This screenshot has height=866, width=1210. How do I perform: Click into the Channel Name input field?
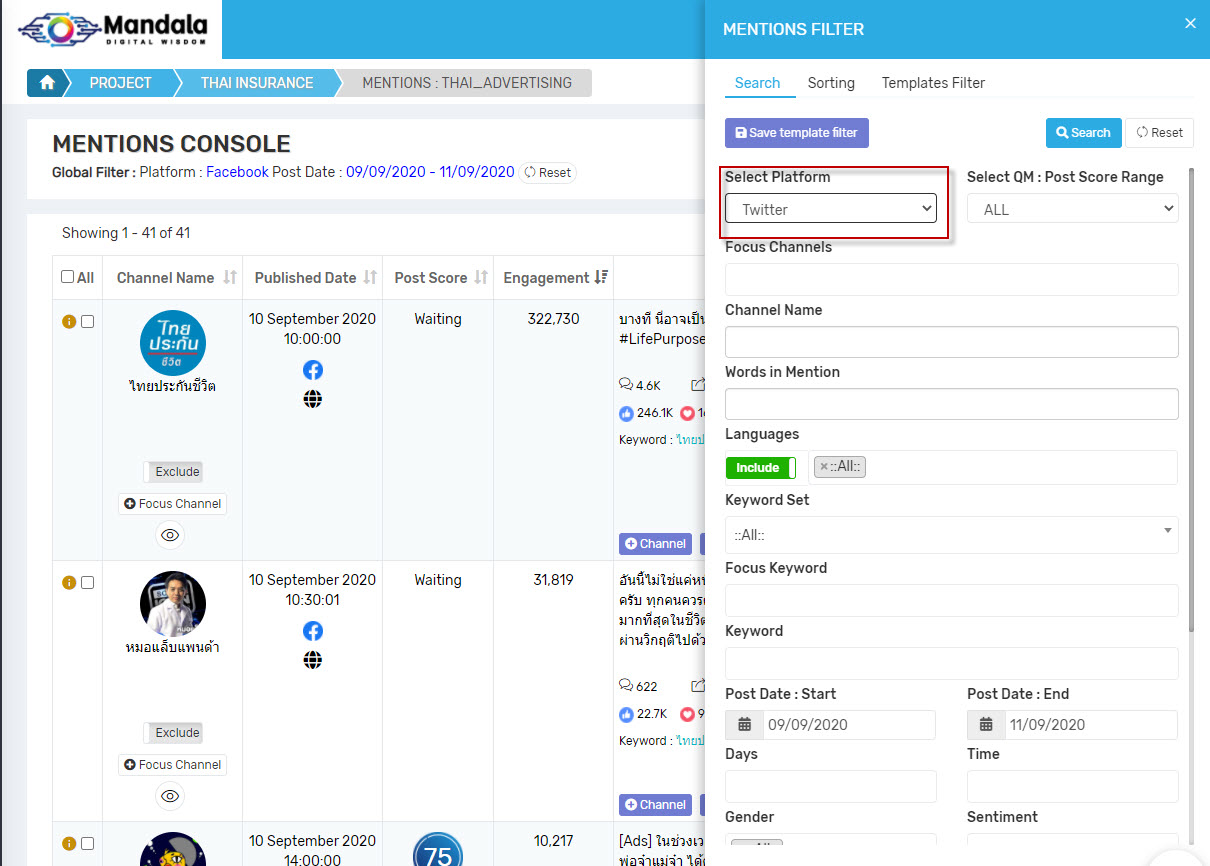[x=951, y=342]
